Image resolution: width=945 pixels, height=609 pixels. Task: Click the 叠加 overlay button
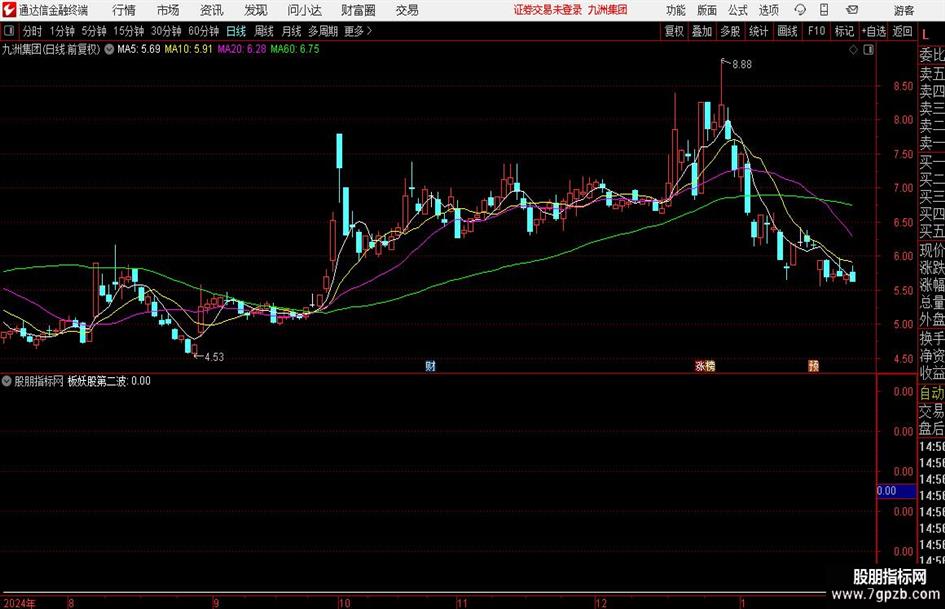(x=702, y=31)
